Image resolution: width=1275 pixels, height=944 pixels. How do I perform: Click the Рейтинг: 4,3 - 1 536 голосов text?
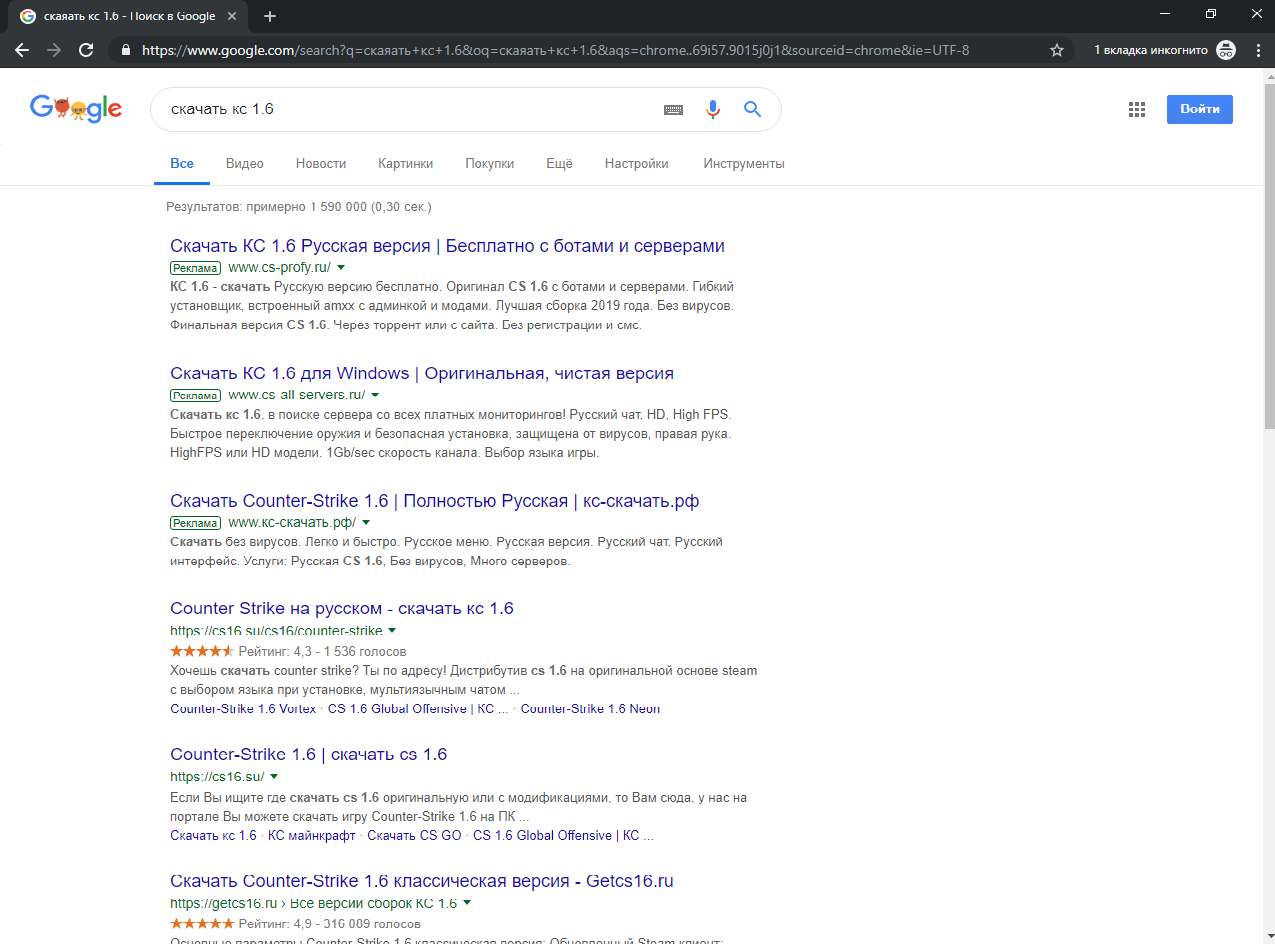click(x=322, y=651)
